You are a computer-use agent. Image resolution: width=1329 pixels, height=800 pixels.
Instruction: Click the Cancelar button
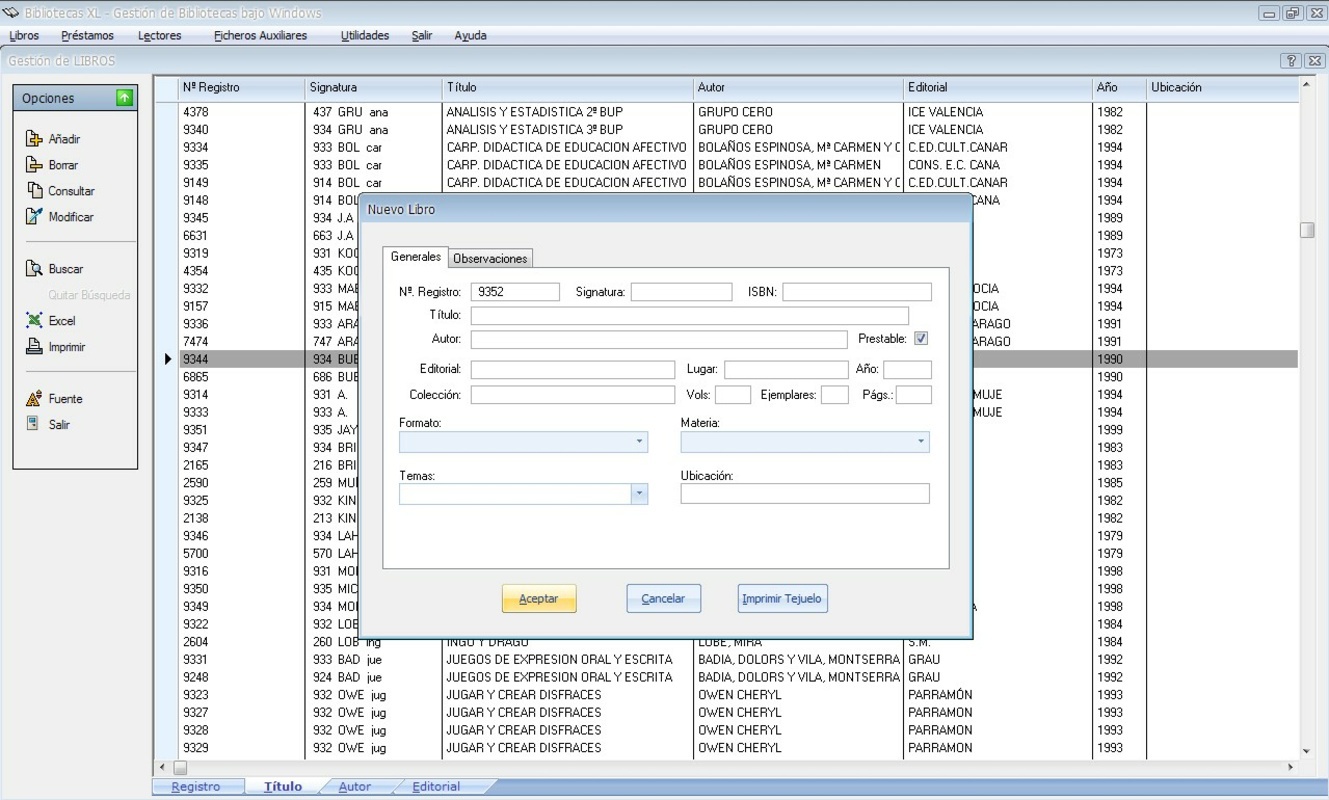663,599
